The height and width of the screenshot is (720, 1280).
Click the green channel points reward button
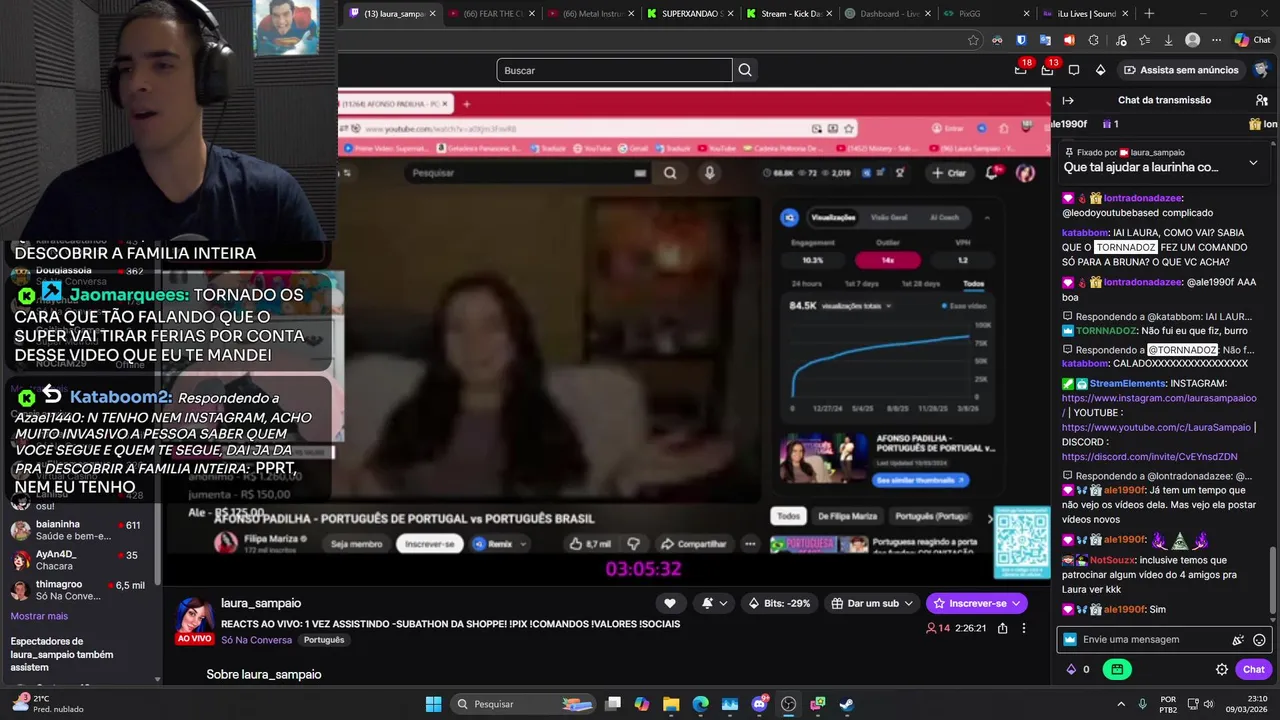(x=1117, y=669)
